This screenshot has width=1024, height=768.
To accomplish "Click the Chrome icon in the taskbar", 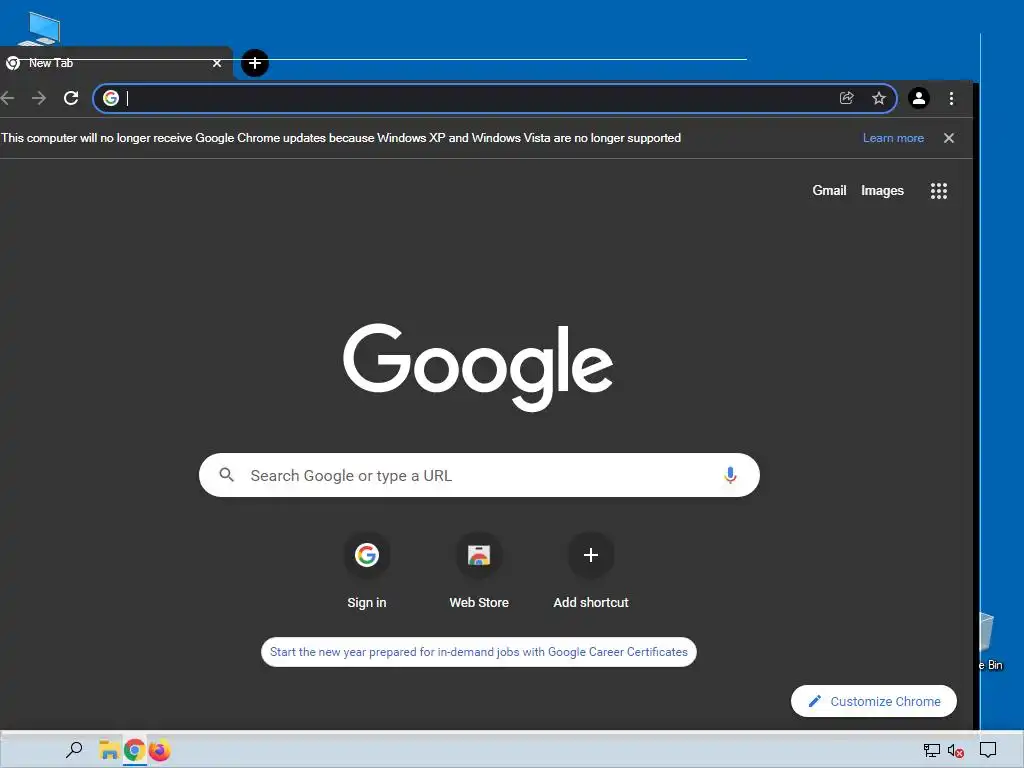I will tap(135, 751).
